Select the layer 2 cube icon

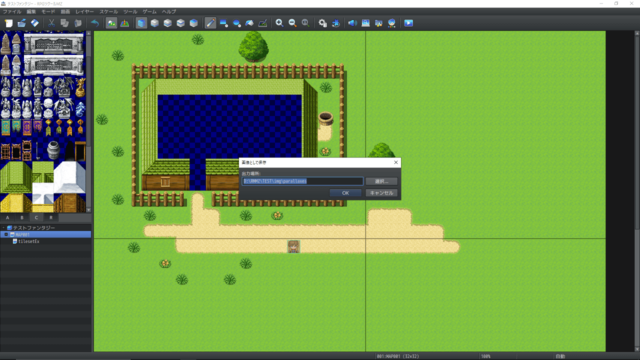167,23
